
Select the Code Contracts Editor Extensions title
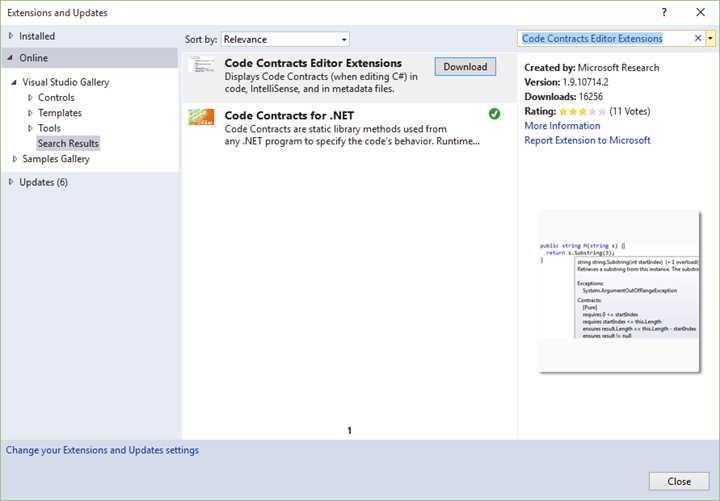(313, 63)
